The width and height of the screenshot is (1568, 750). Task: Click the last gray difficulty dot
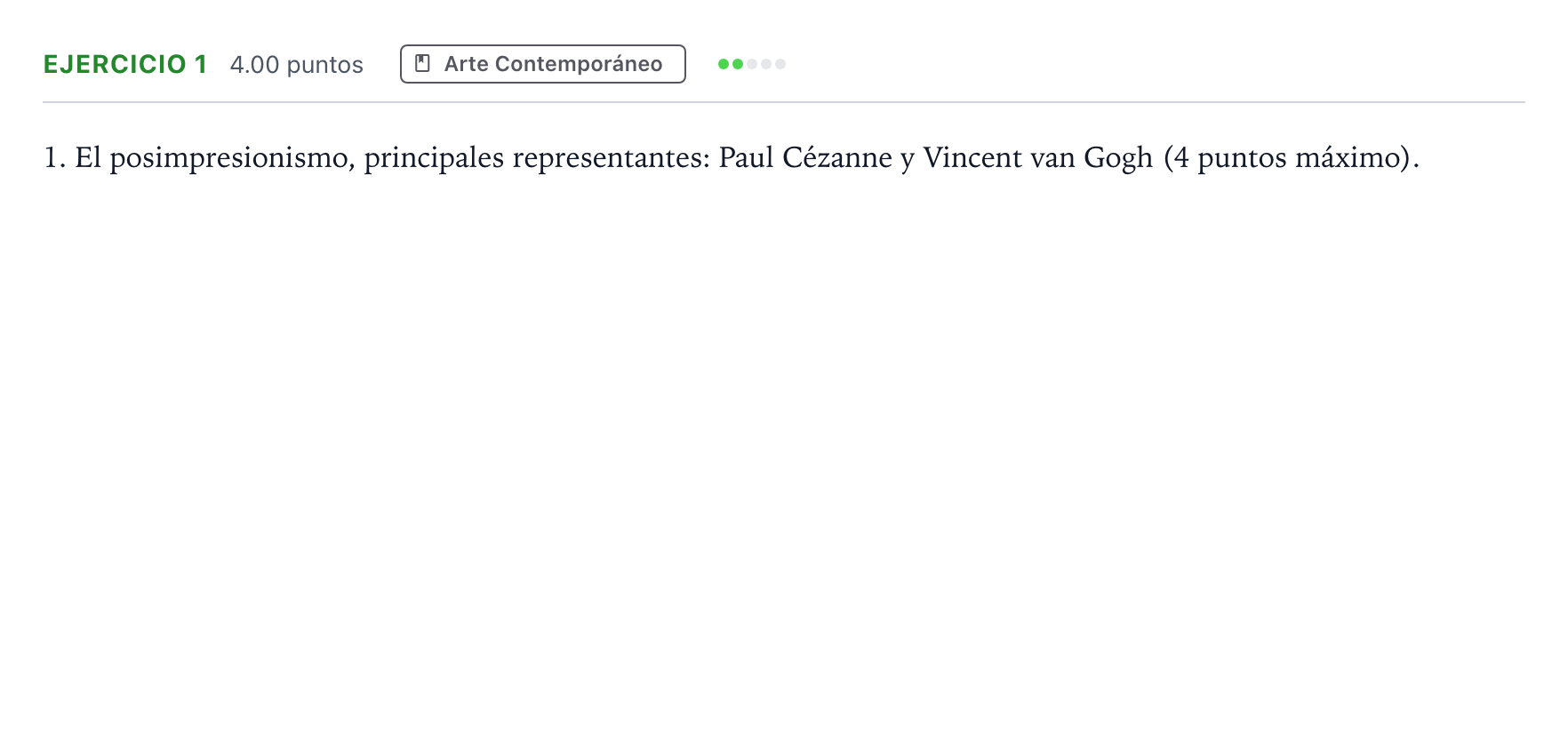tap(780, 64)
